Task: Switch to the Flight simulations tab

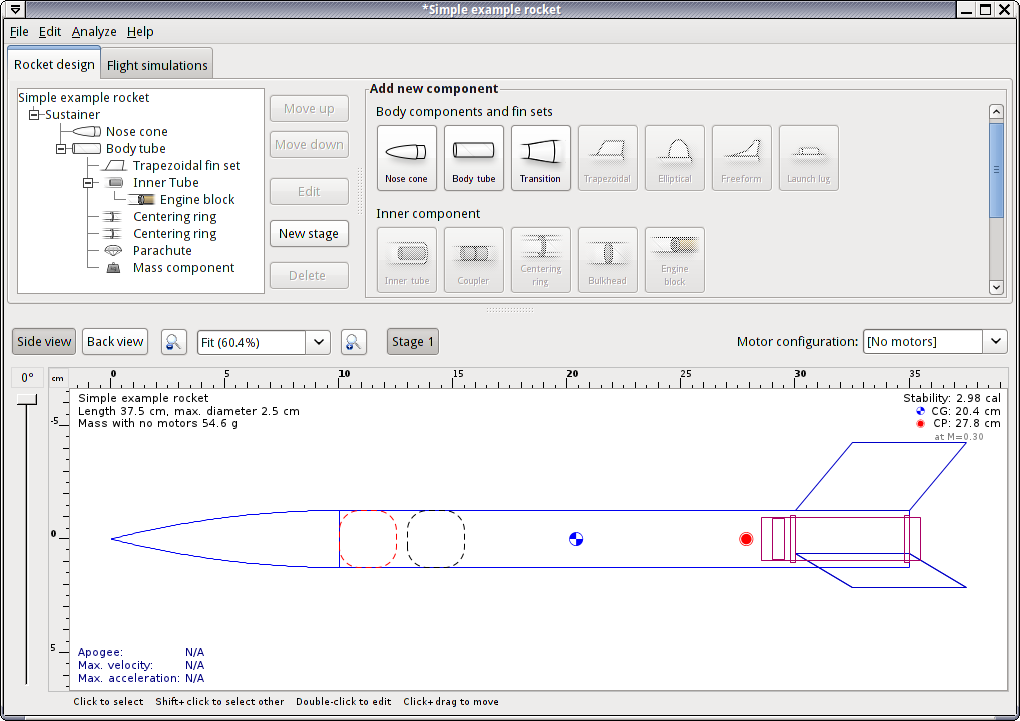Action: 157,66
